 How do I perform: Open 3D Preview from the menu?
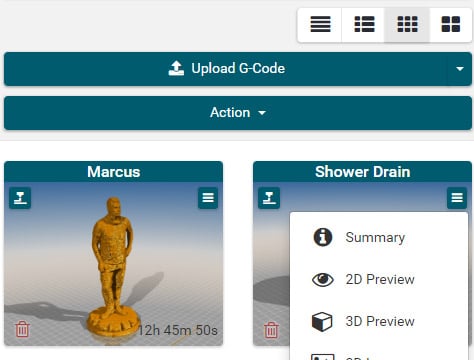[379, 321]
